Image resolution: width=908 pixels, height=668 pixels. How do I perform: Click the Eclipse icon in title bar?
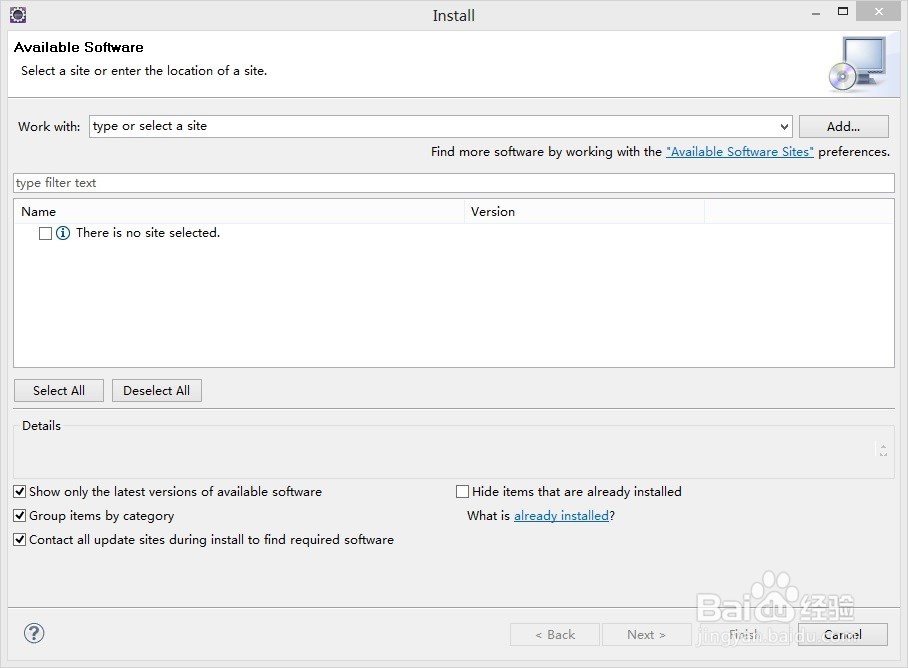(17, 15)
